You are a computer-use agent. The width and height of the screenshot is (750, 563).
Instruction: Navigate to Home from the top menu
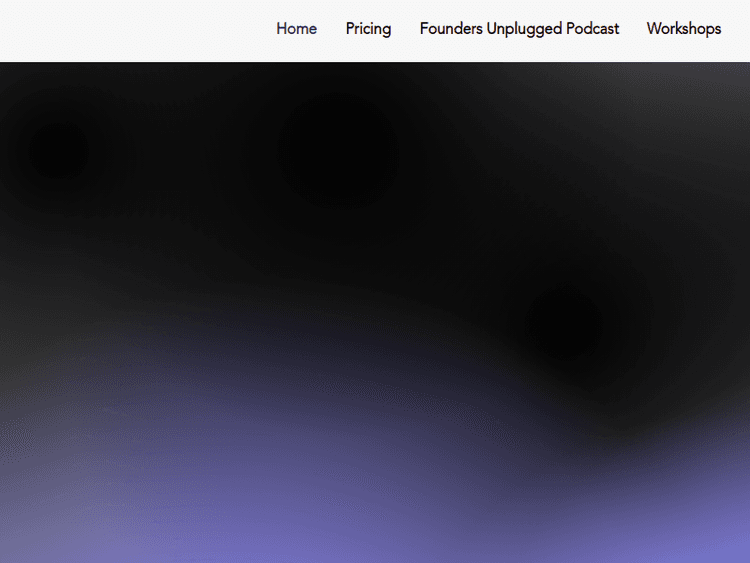point(296,29)
